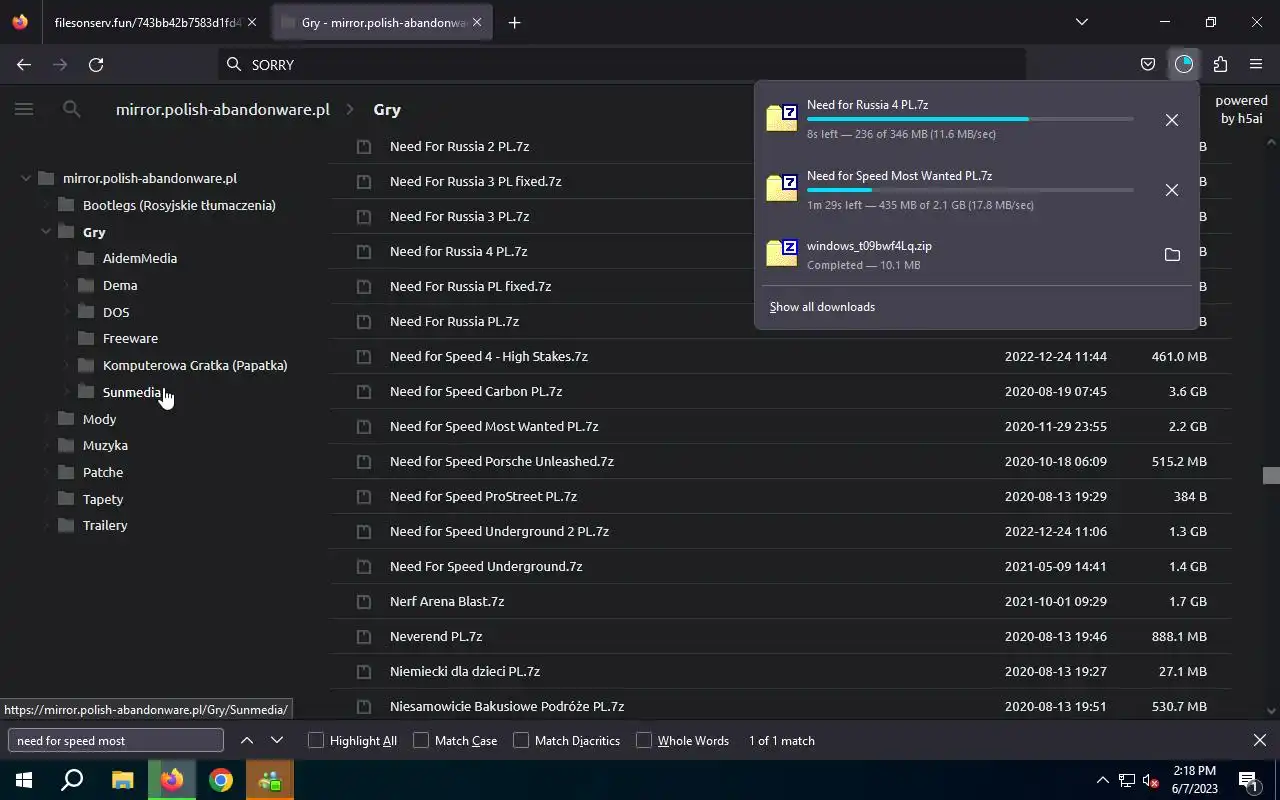1280x800 pixels.
Task: Click the address bar showing SORRY
Action: (622, 64)
